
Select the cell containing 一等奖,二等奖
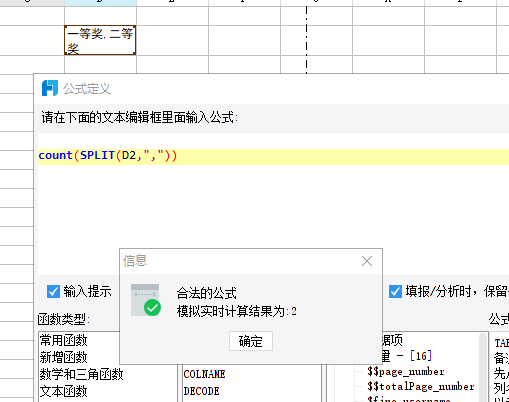(x=100, y=40)
